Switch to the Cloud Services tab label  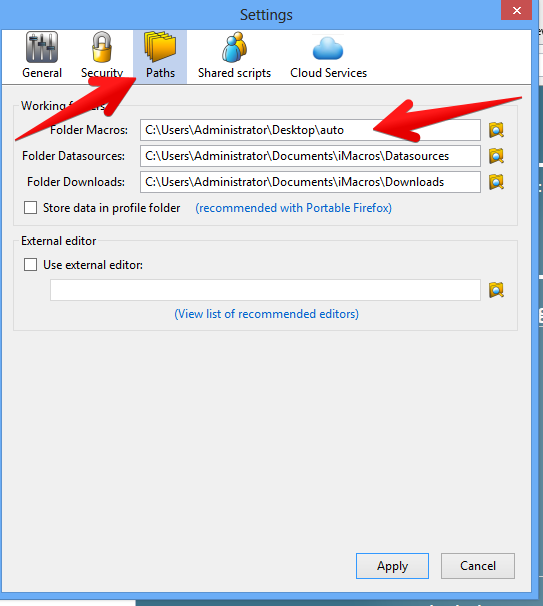(329, 73)
